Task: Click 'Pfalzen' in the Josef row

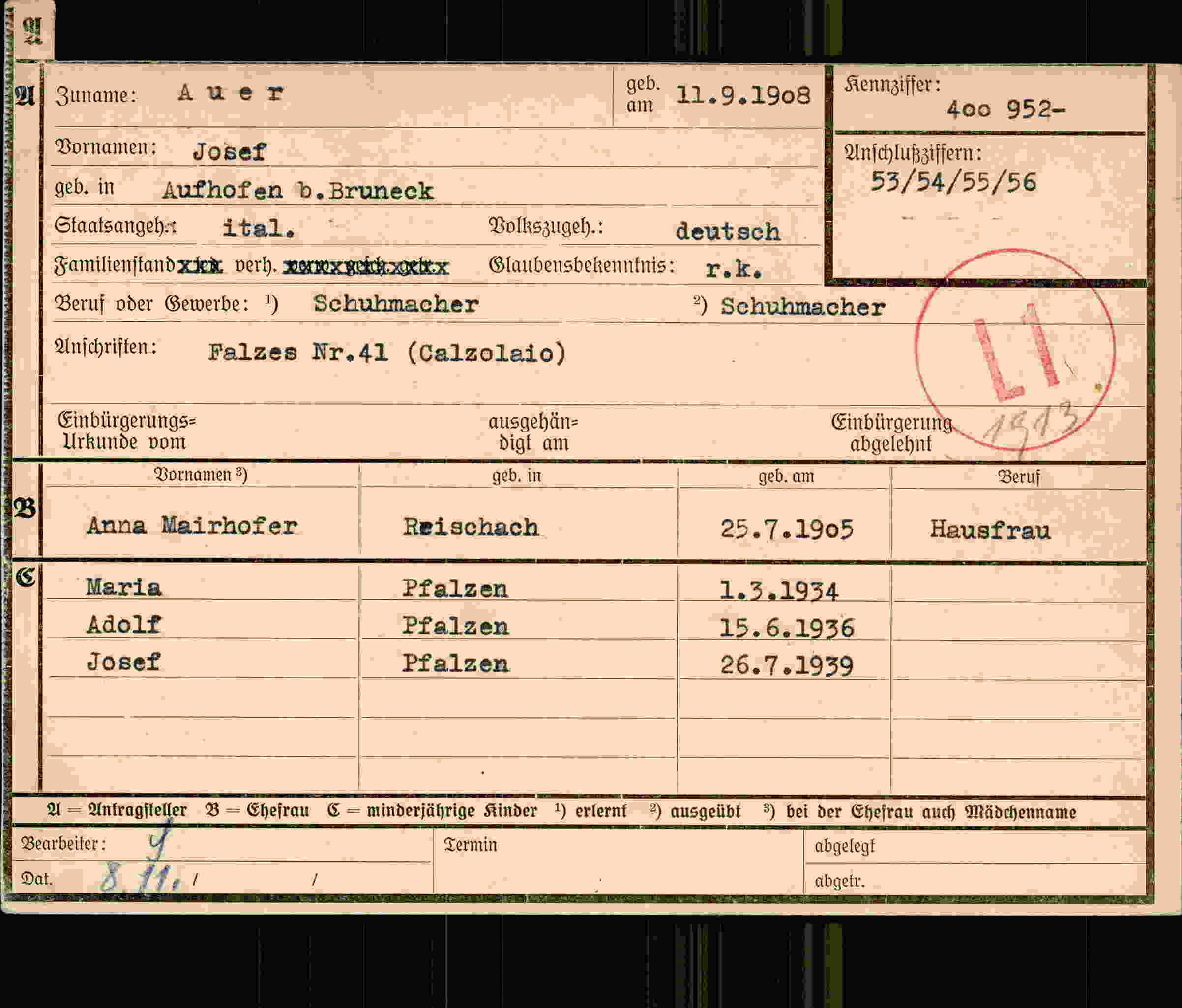Action: click(455, 663)
